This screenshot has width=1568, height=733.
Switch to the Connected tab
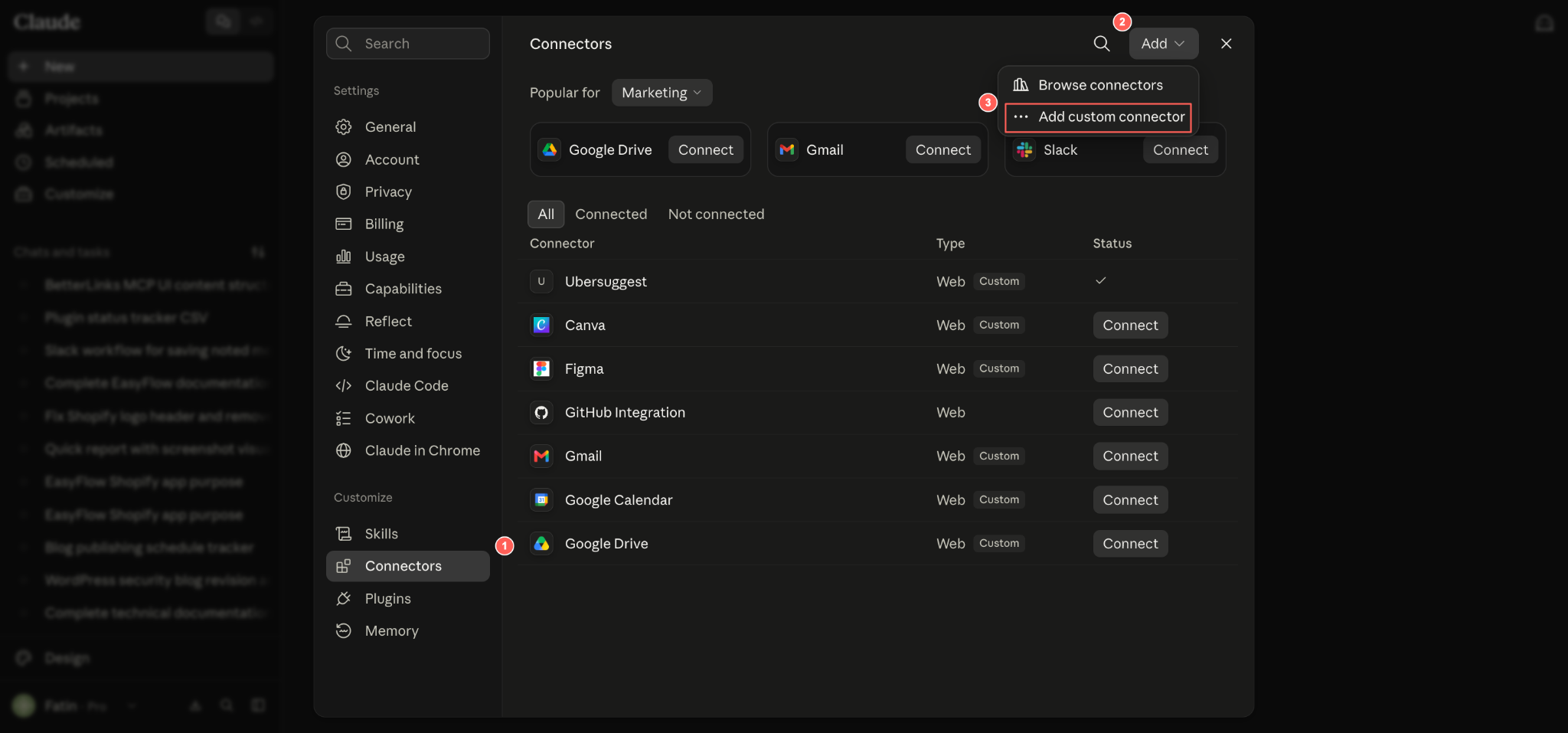611,214
